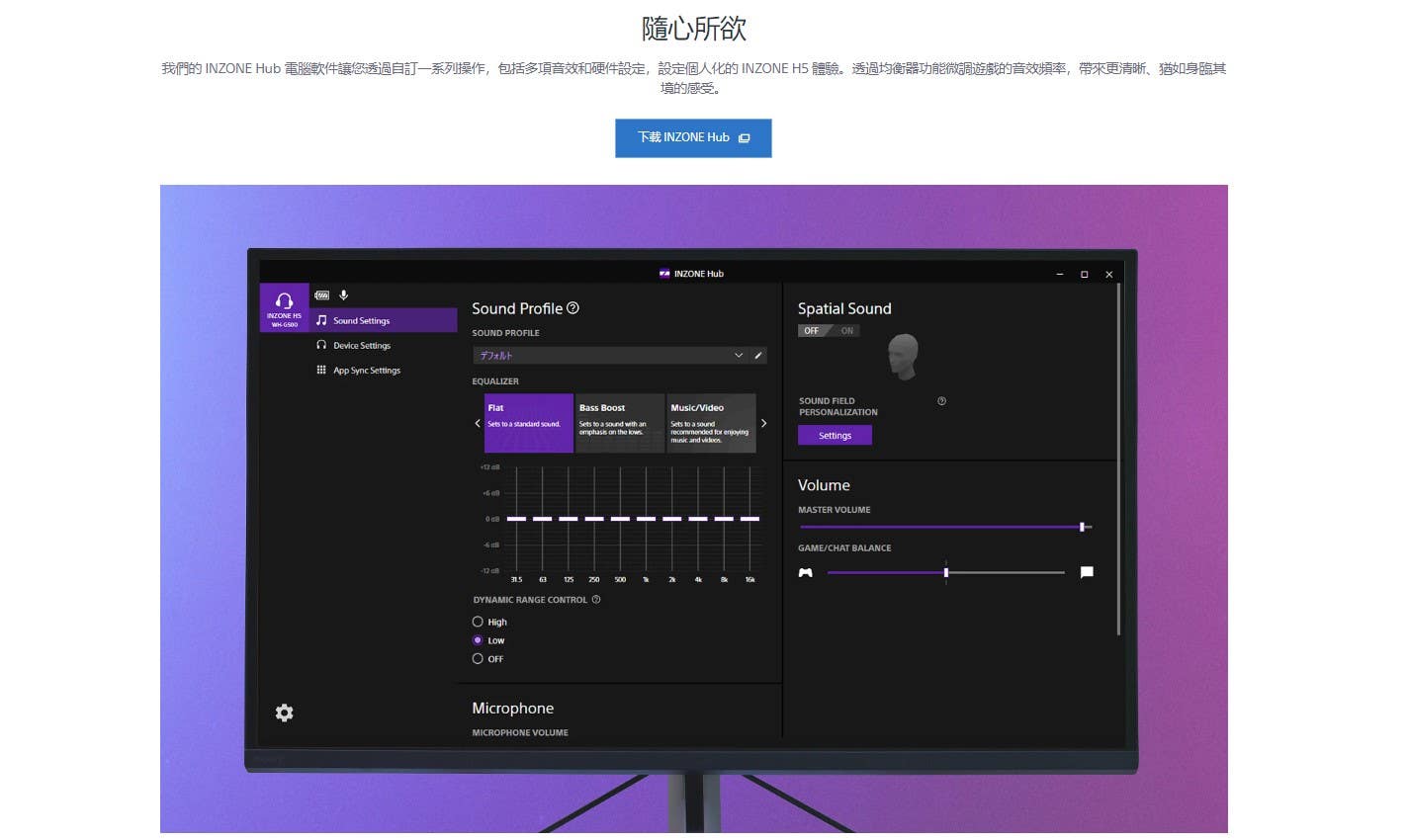
Task: Open Sound Profile help icon
Action: point(572,308)
